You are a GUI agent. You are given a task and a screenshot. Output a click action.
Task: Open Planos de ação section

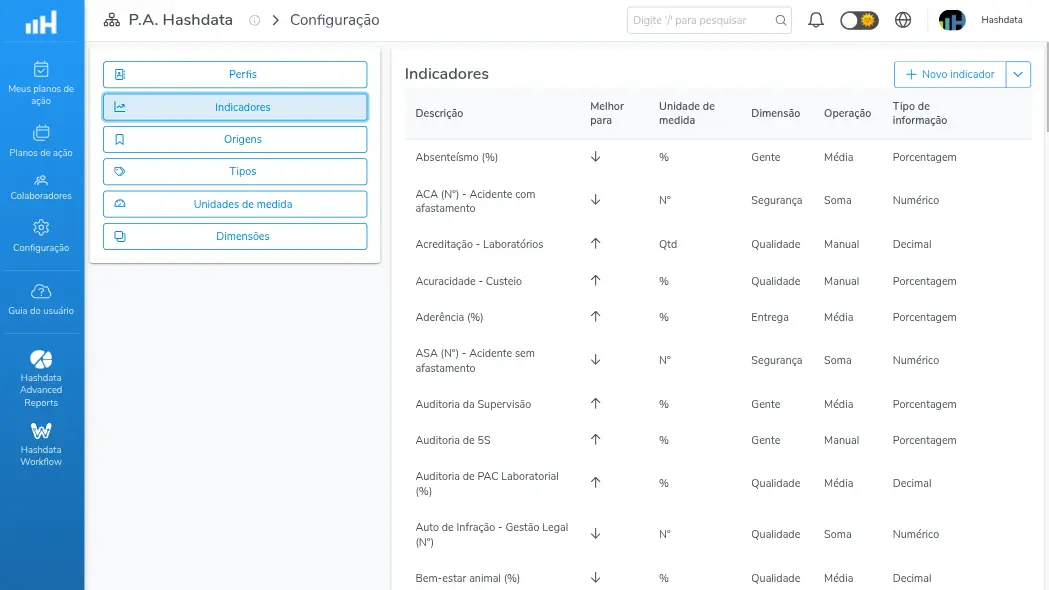pos(41,141)
